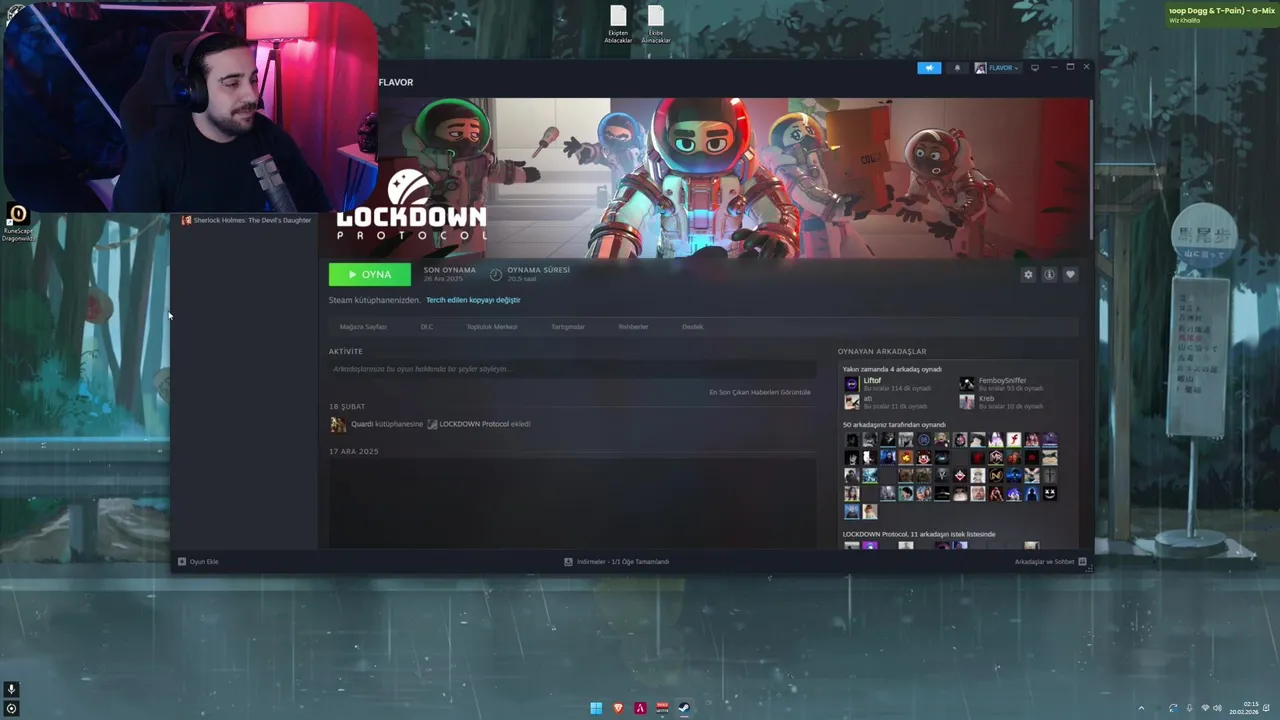Viewport: 1280px width, 720px height.
Task: Click the 'SON OYNAMA' last played text
Action: (x=449, y=270)
